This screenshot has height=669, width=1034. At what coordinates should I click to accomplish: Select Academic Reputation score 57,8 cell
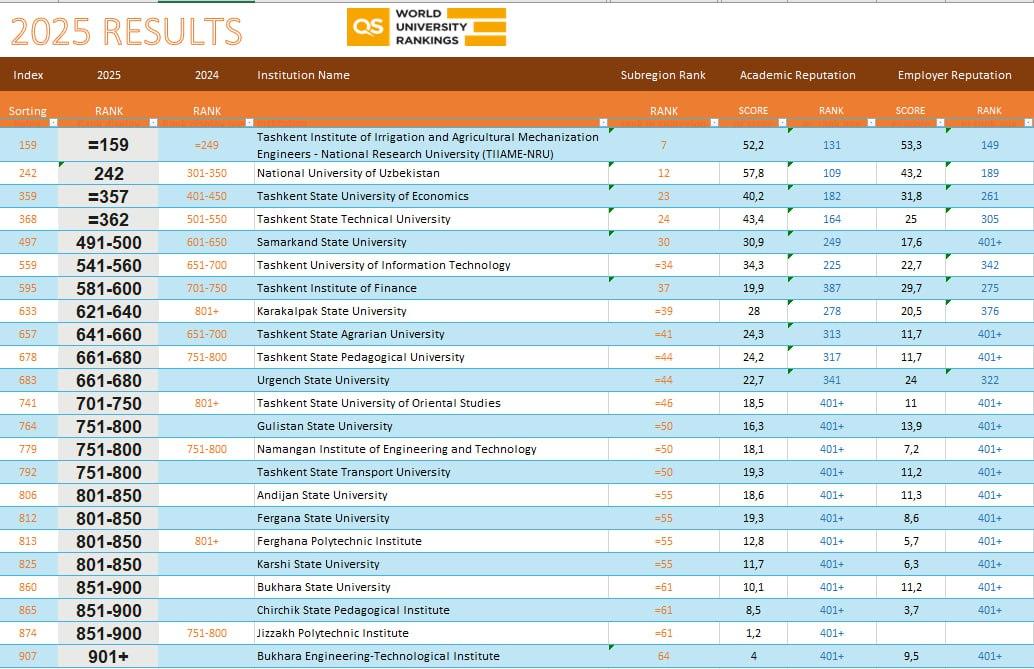[753, 173]
